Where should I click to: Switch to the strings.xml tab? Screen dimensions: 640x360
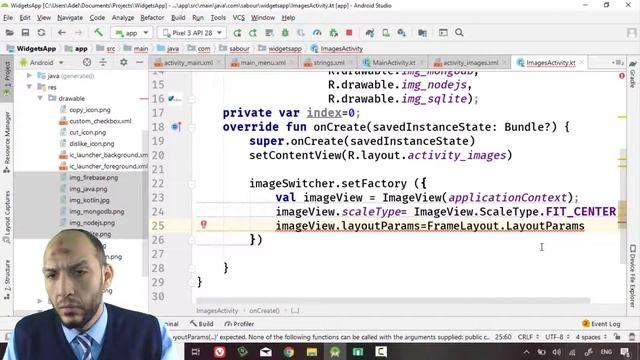click(x=328, y=63)
